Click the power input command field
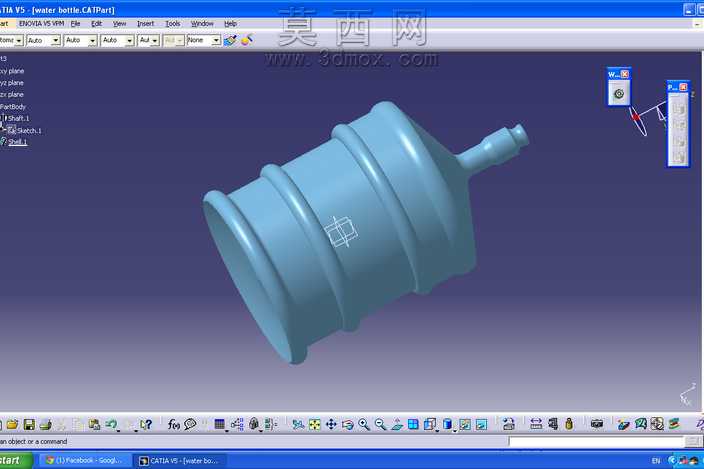Screen dimensions: 704x469 [596, 442]
